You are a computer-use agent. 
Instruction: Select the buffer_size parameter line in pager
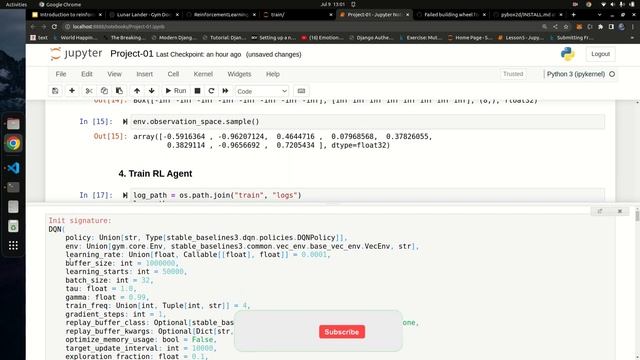click(x=122, y=263)
